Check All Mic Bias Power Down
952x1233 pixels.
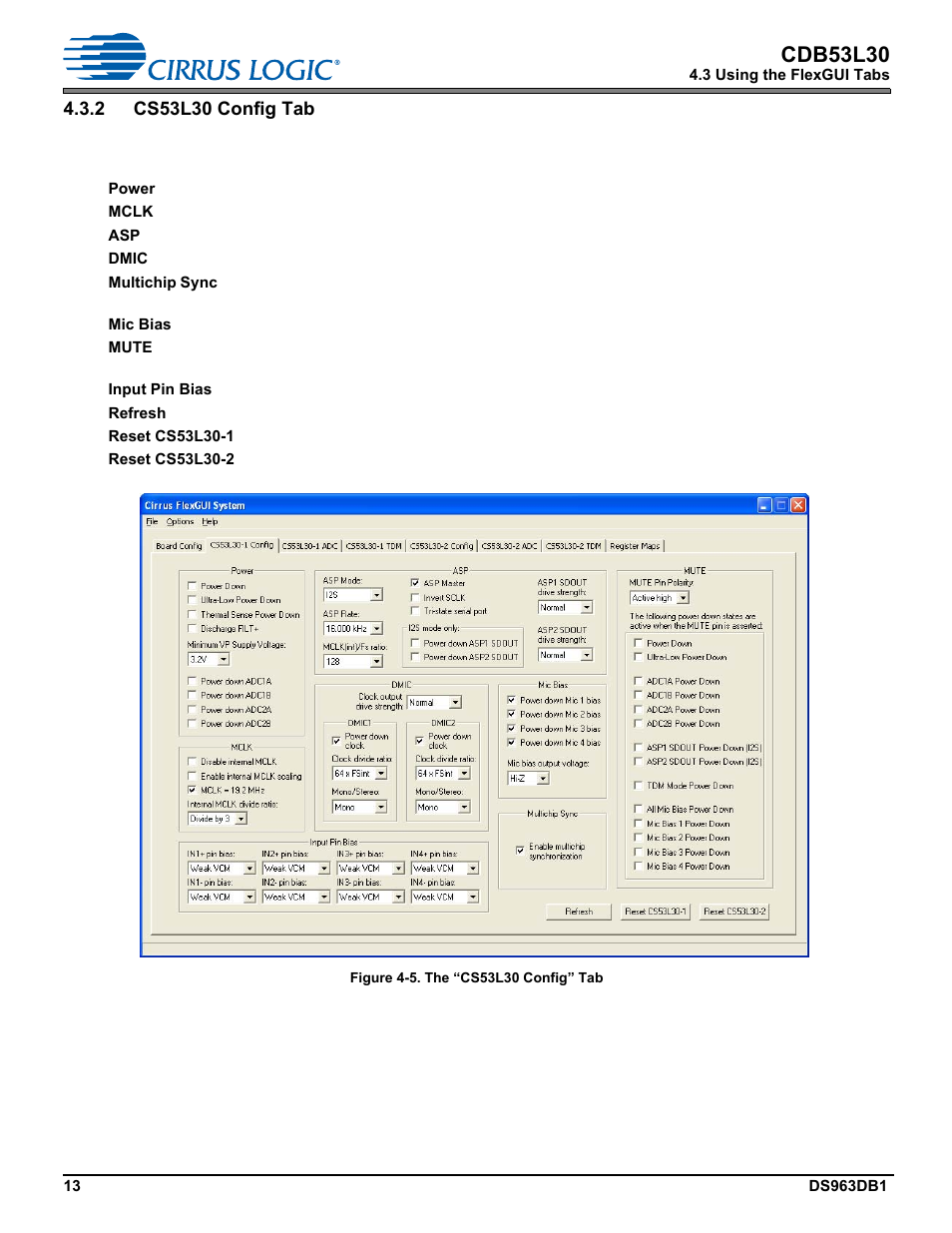pyautogui.click(x=639, y=809)
